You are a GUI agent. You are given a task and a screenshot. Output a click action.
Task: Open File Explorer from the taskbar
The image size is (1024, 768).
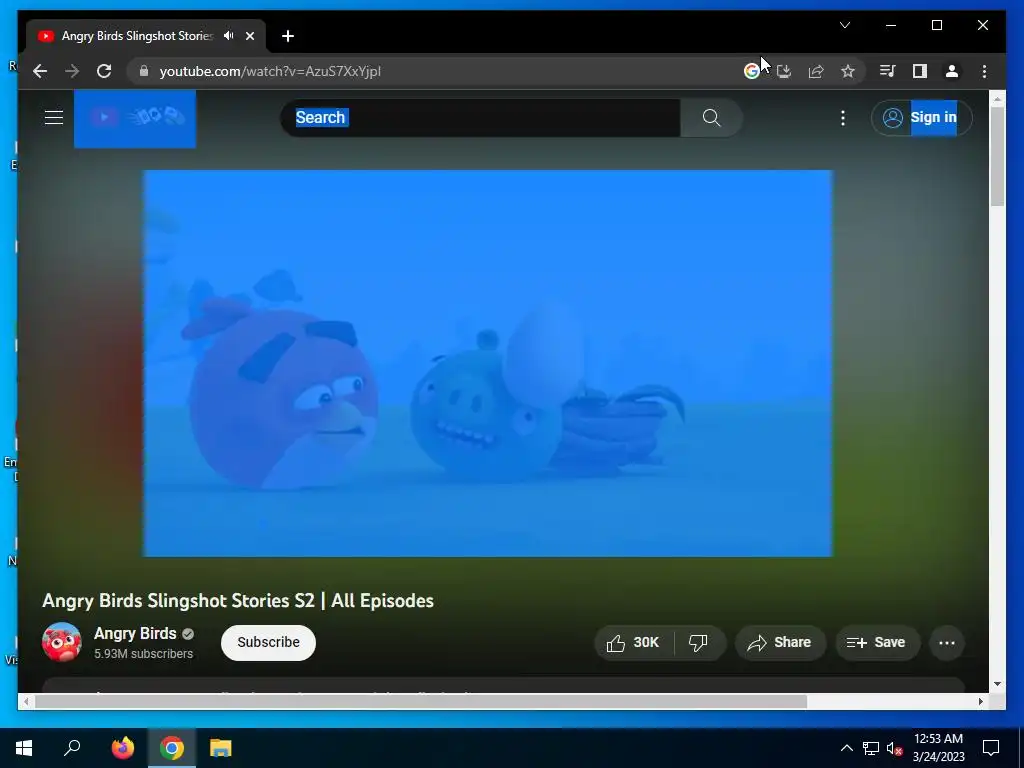tap(221, 748)
